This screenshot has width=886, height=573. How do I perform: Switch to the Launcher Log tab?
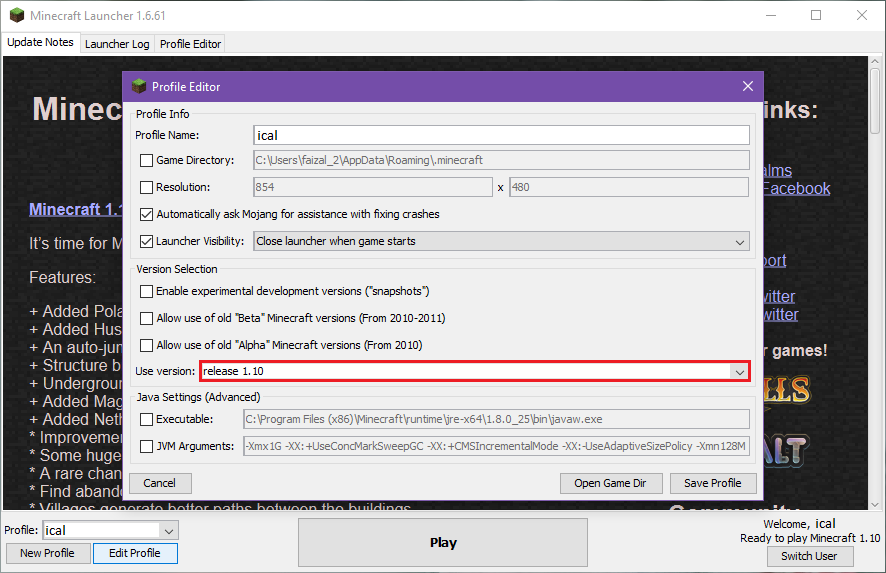(117, 44)
